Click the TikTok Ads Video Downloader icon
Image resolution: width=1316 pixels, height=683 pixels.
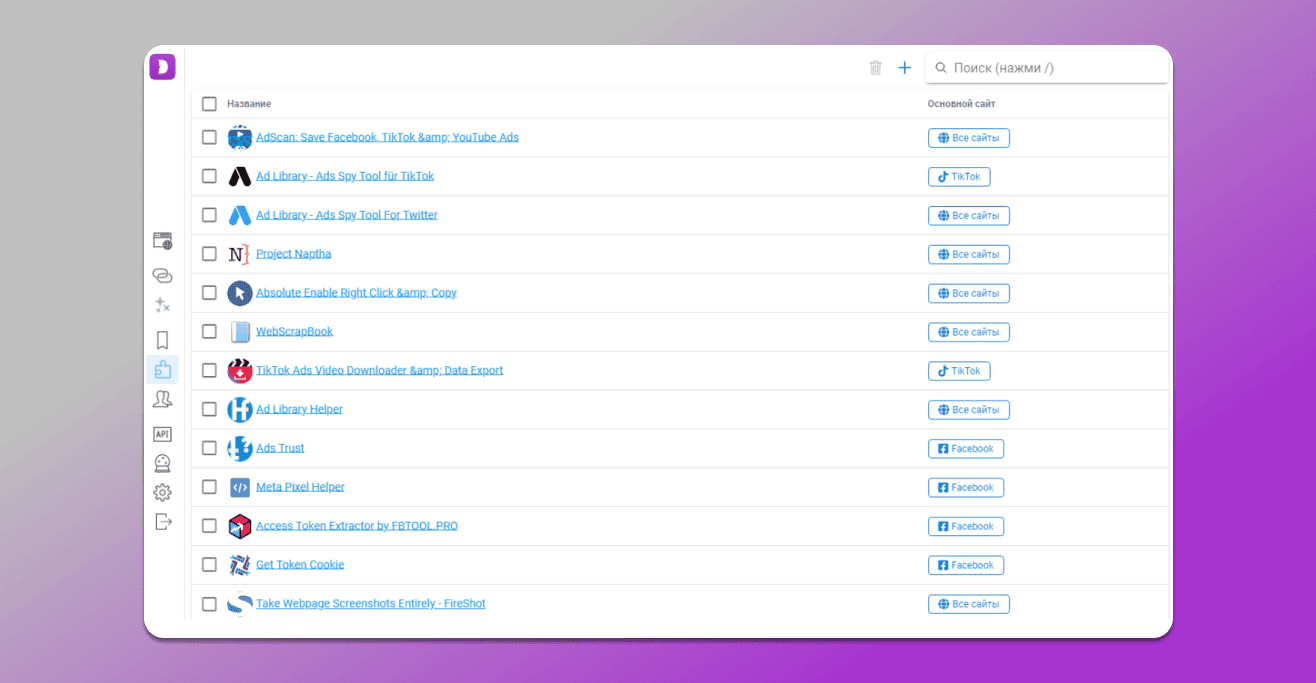click(239, 370)
